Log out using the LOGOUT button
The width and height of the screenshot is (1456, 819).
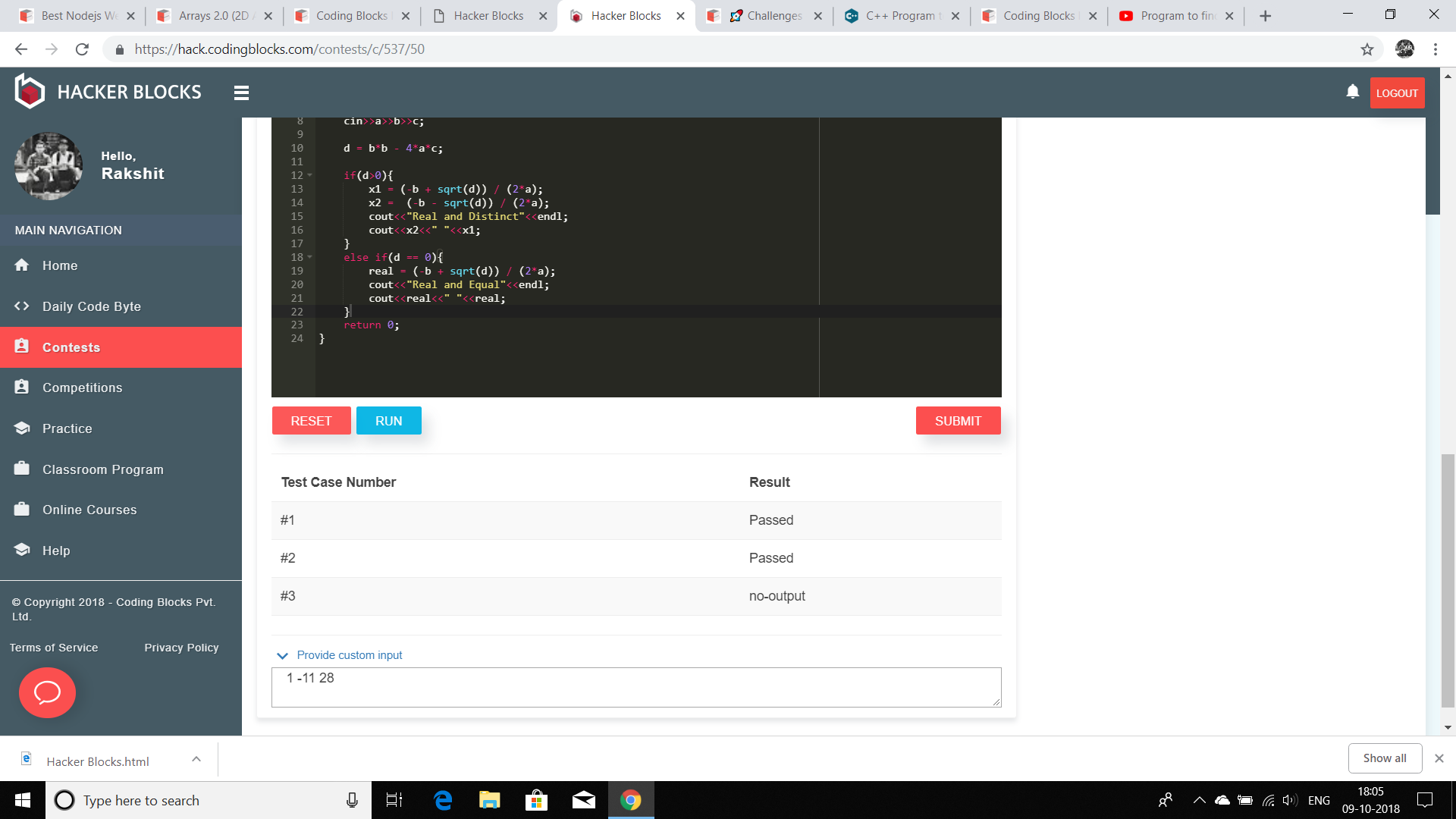pyautogui.click(x=1397, y=93)
